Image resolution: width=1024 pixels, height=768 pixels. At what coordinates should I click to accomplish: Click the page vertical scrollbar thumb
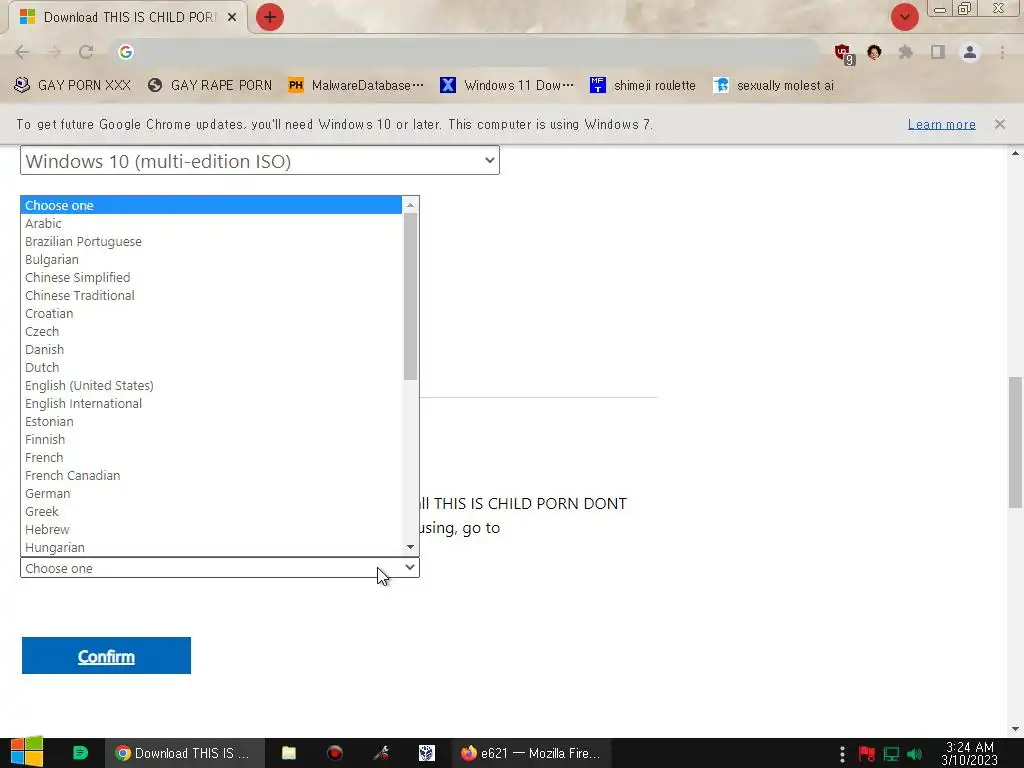pos(1015,442)
